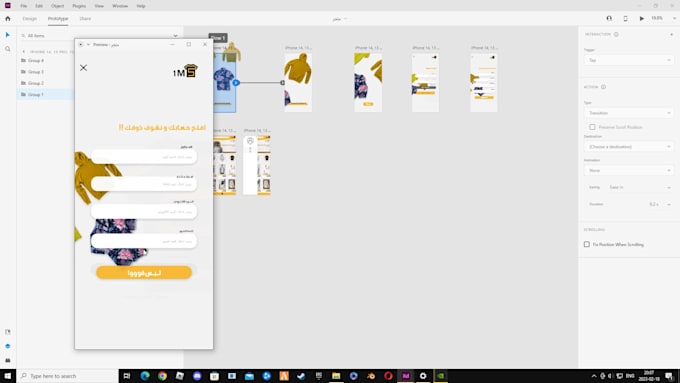Open the View menu
Viewport: 680px width, 383px height.
99,6
